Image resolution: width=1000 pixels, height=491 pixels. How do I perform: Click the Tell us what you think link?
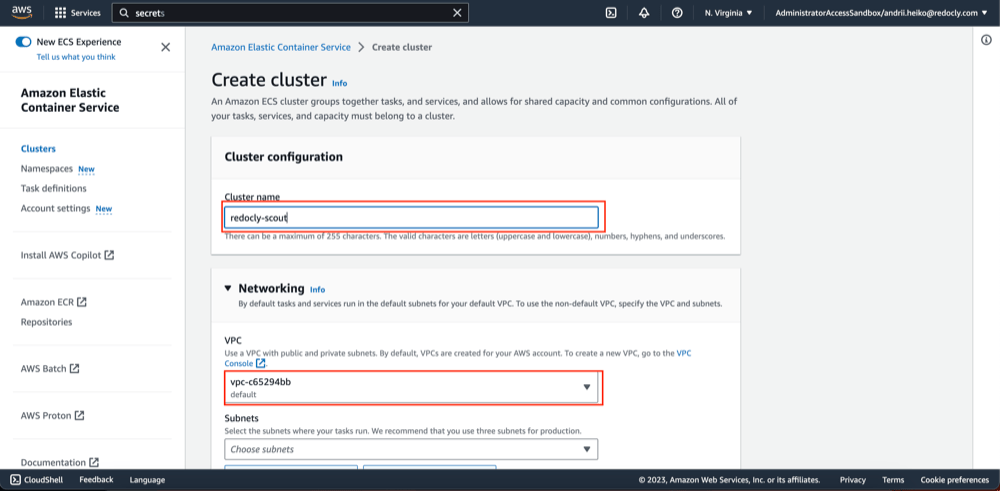click(x=76, y=57)
